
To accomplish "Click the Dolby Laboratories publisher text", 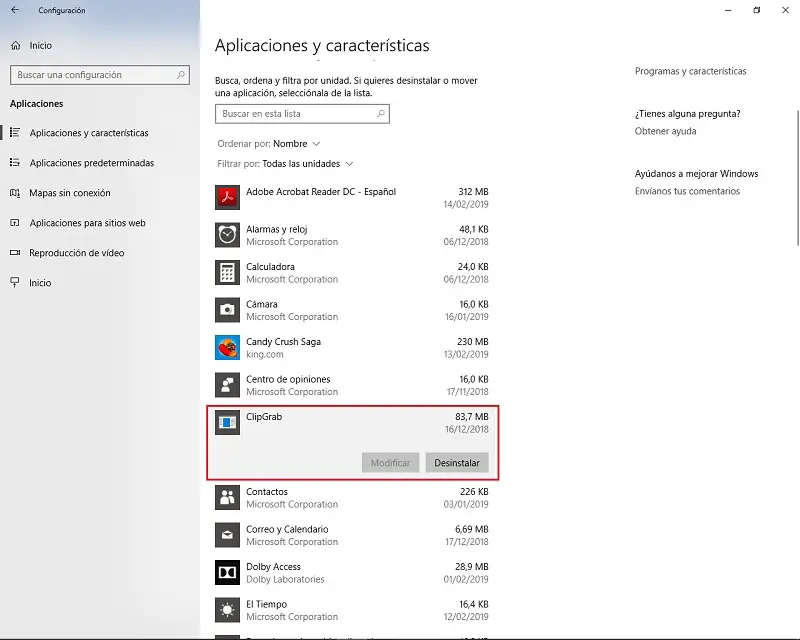I will pyautogui.click(x=285, y=579).
